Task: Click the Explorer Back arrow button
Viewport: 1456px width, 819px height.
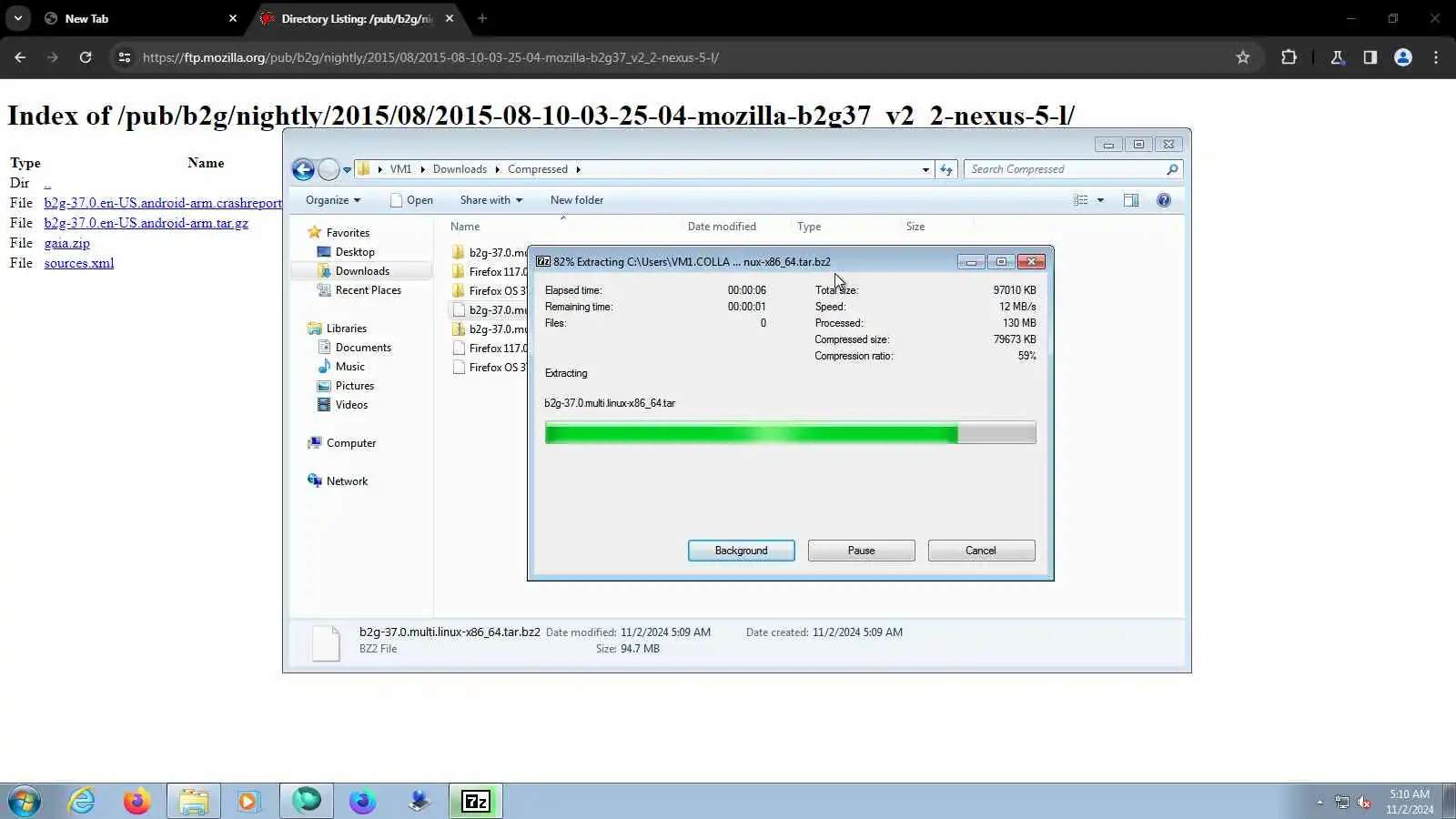Action: point(303,169)
